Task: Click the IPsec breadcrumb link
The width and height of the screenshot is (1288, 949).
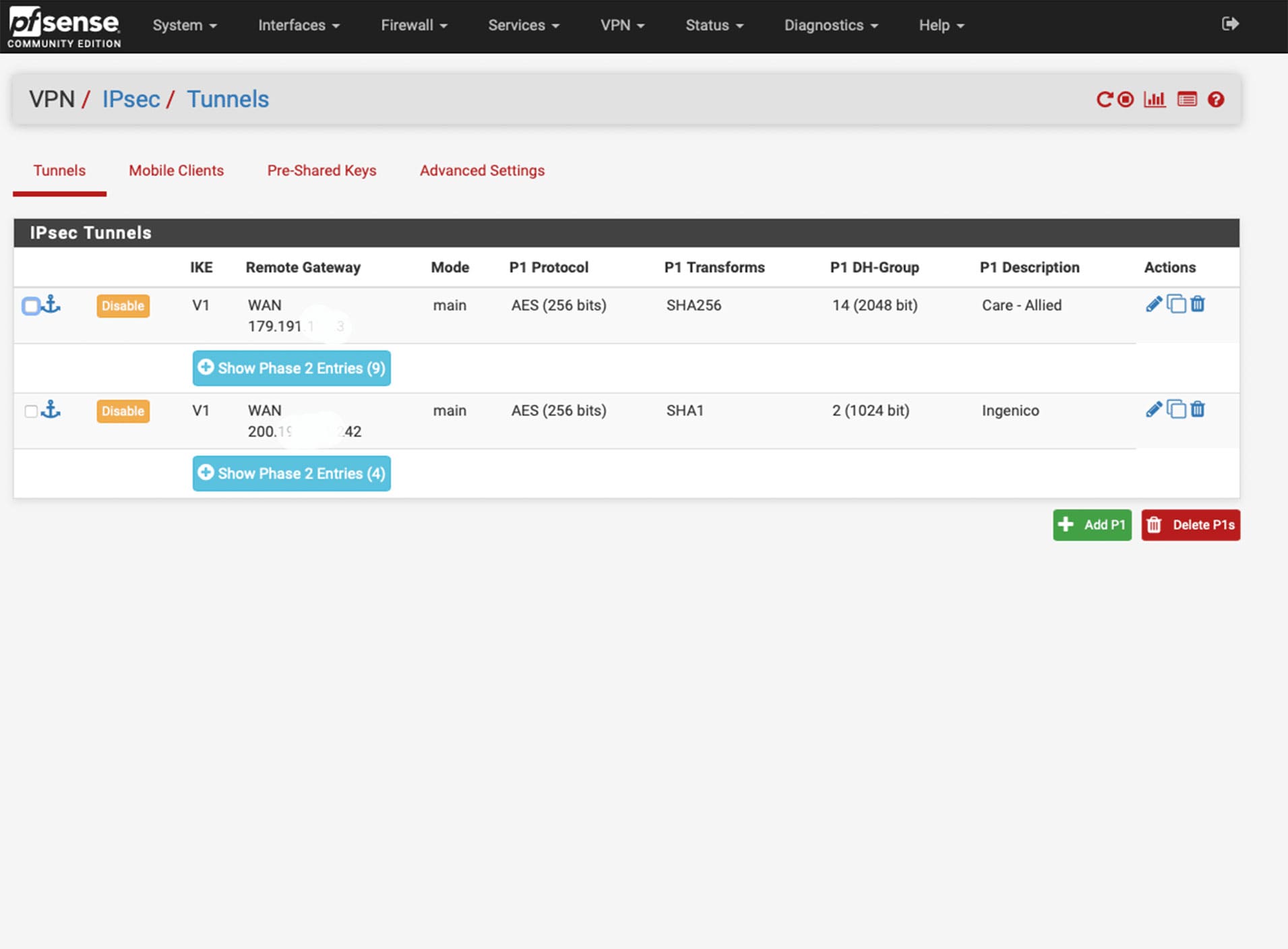Action: (131, 99)
